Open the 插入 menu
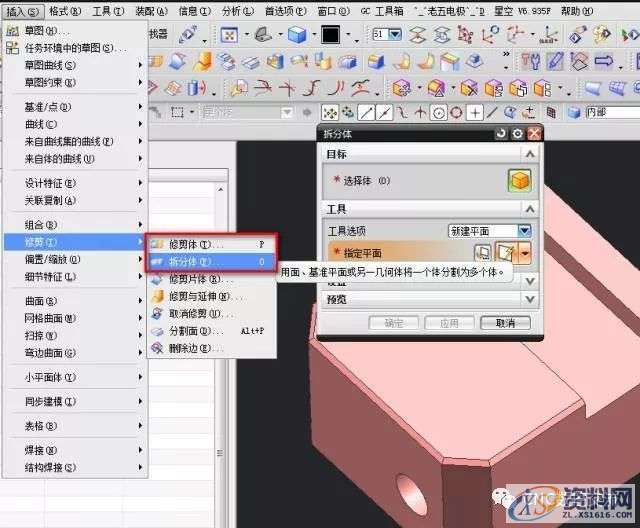640x528 pixels. coord(22,11)
